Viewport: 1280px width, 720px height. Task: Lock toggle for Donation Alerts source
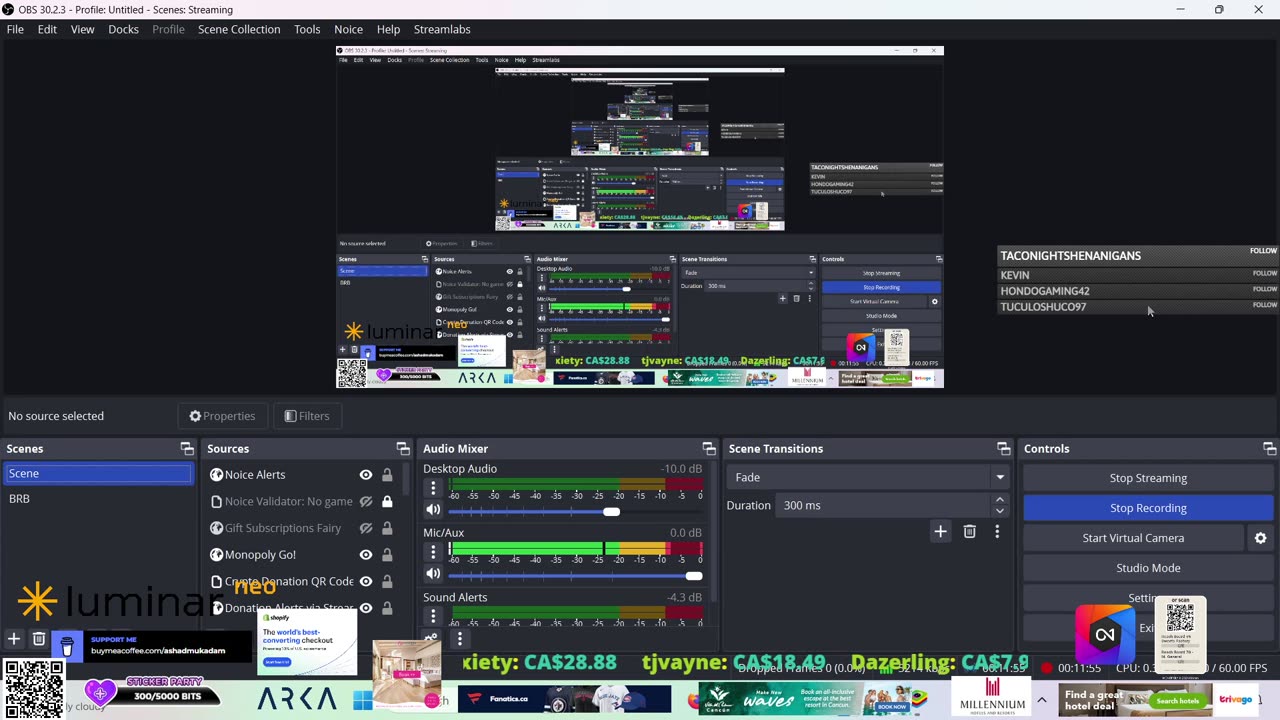tap(387, 608)
